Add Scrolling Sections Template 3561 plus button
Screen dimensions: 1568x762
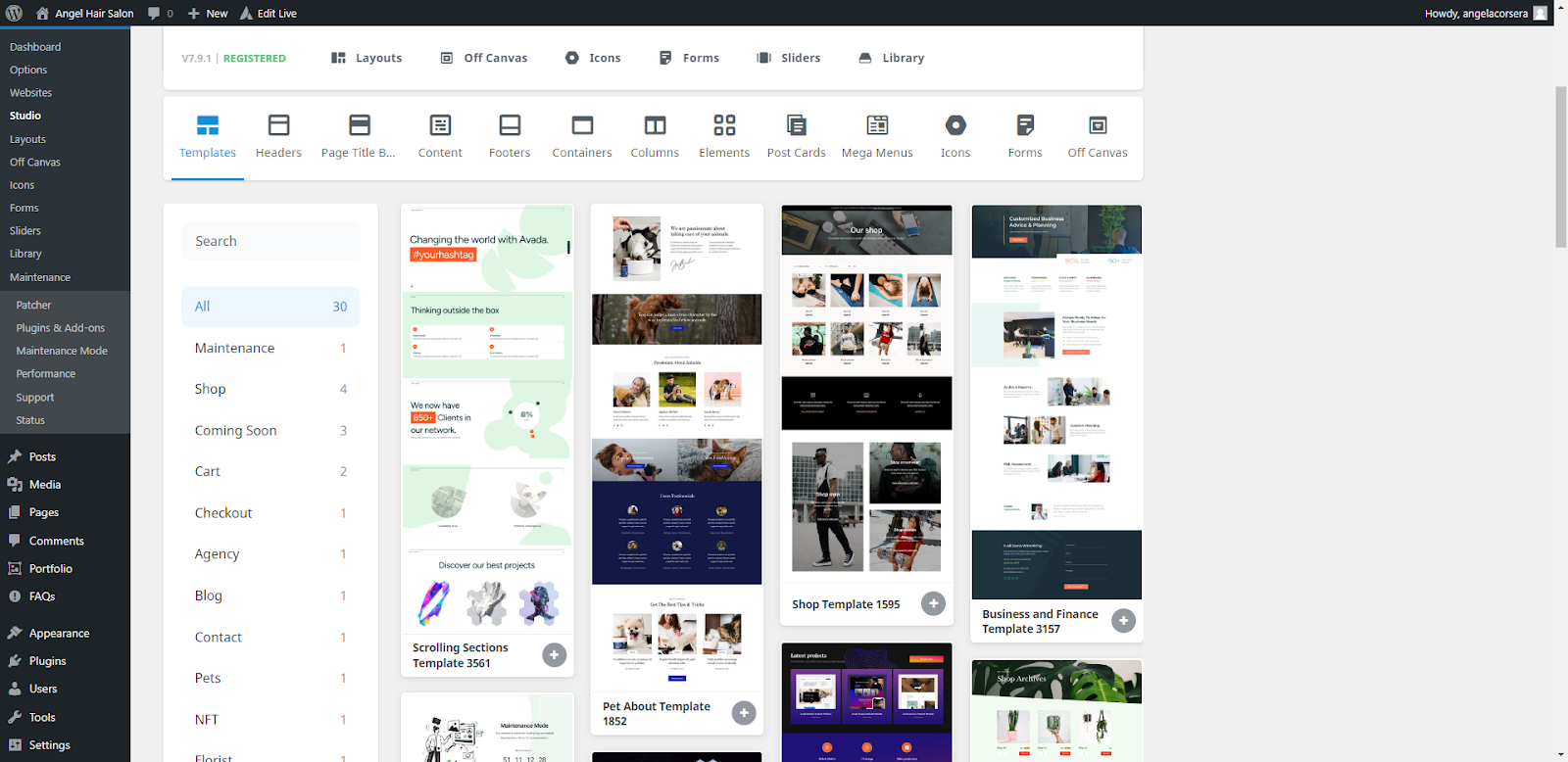[x=555, y=655]
